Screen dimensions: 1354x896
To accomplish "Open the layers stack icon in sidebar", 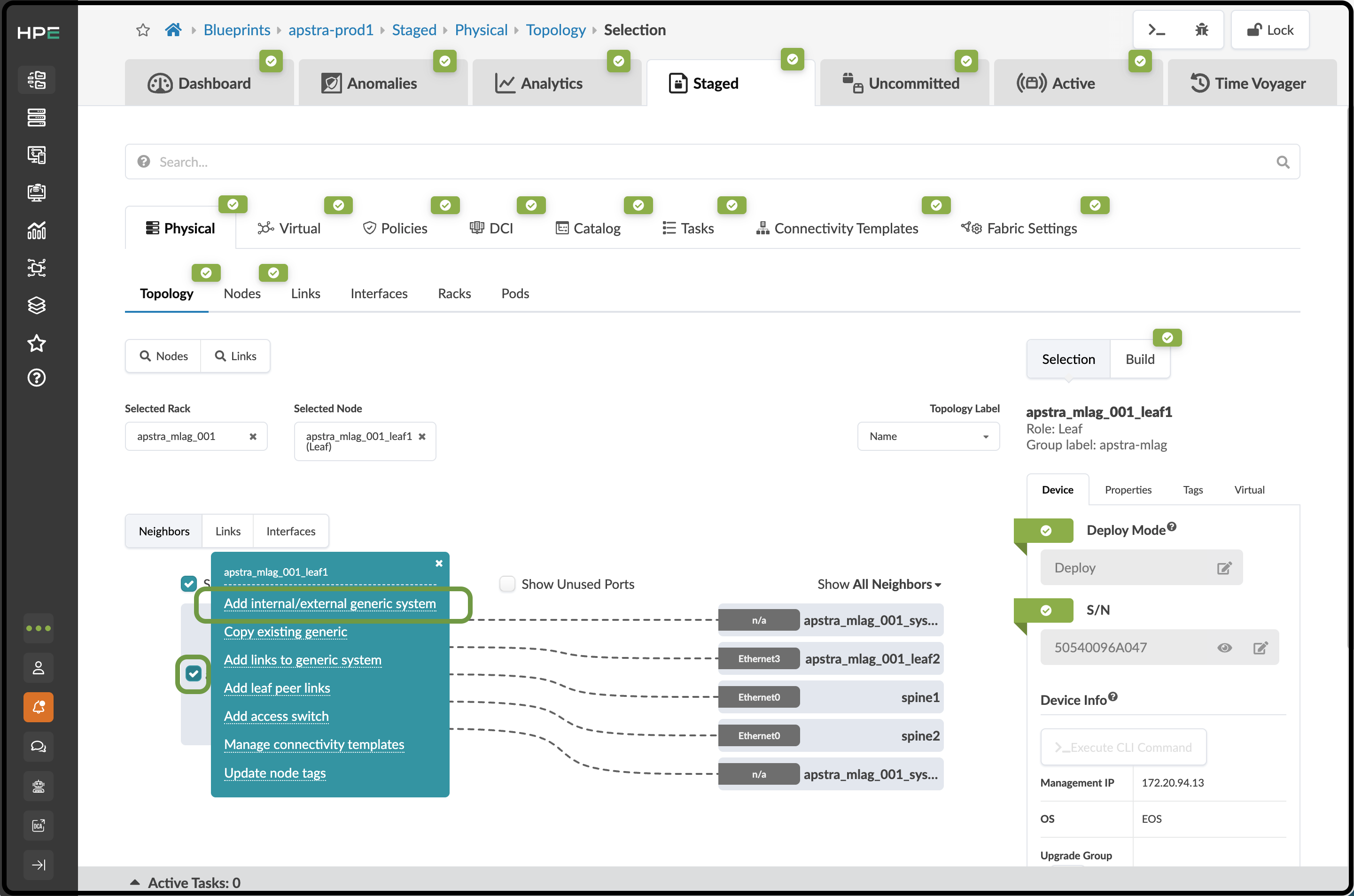I will 37,305.
